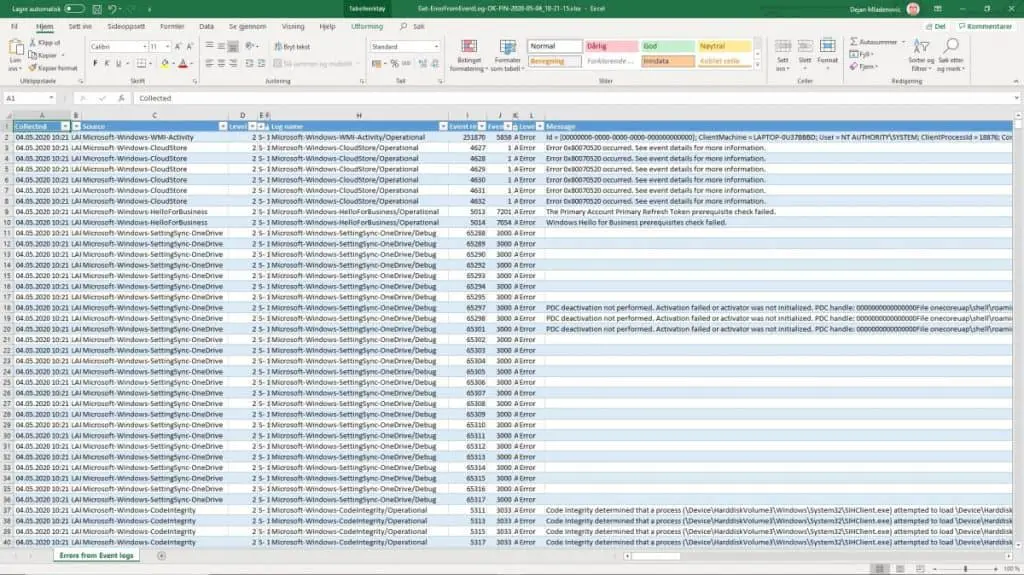Switch to the Formler ribbon tab
Screen dimensions: 1024x575
(x=172, y=27)
